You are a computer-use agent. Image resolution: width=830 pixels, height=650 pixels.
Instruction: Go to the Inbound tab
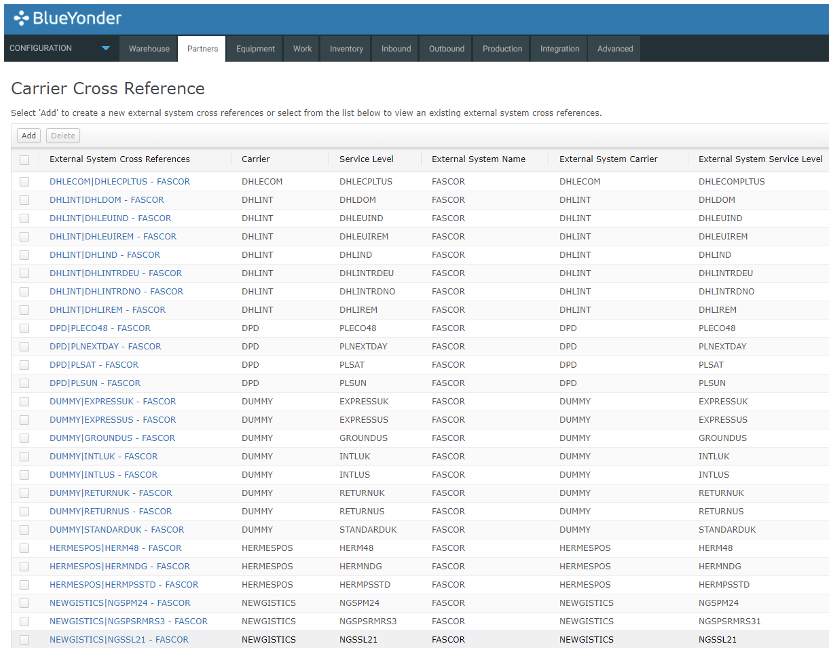click(396, 49)
